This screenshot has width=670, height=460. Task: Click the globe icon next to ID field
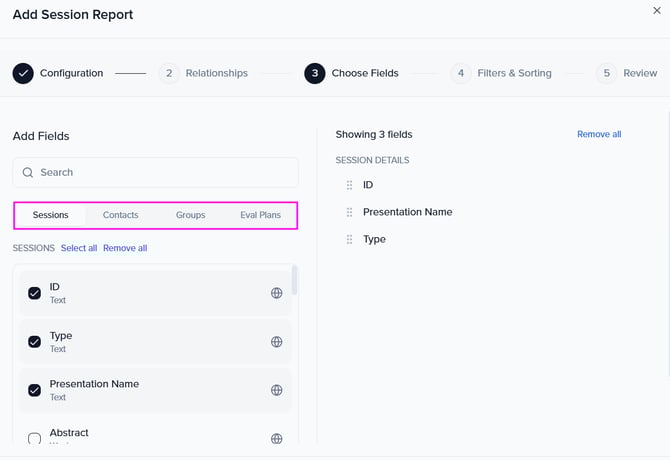pos(277,293)
